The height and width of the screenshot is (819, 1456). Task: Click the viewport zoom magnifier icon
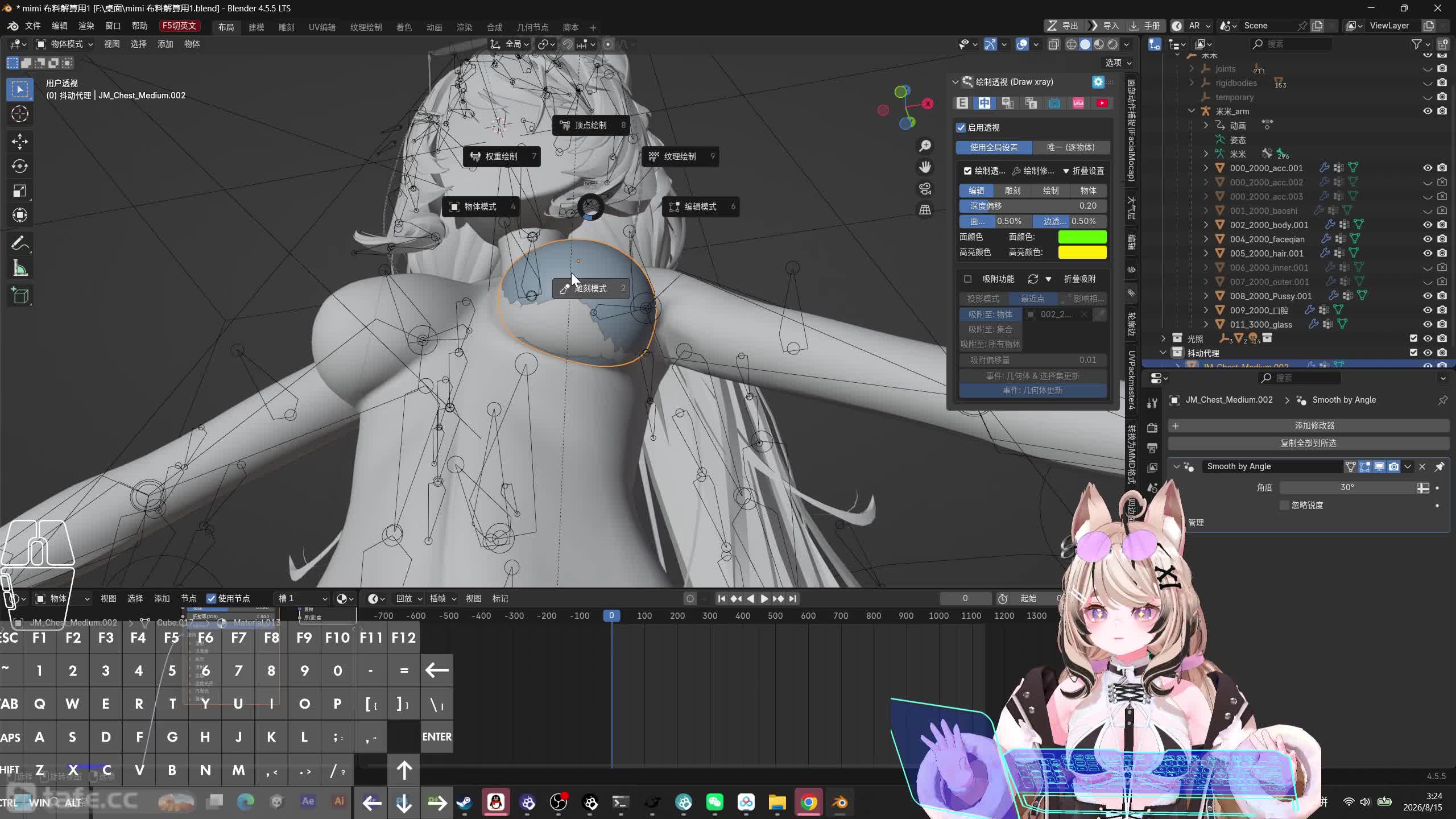(x=925, y=146)
